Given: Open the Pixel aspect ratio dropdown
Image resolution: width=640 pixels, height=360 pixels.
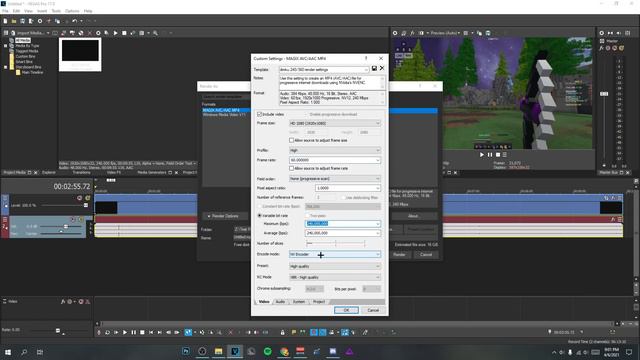Looking at the screenshot, I should click(x=348, y=188).
